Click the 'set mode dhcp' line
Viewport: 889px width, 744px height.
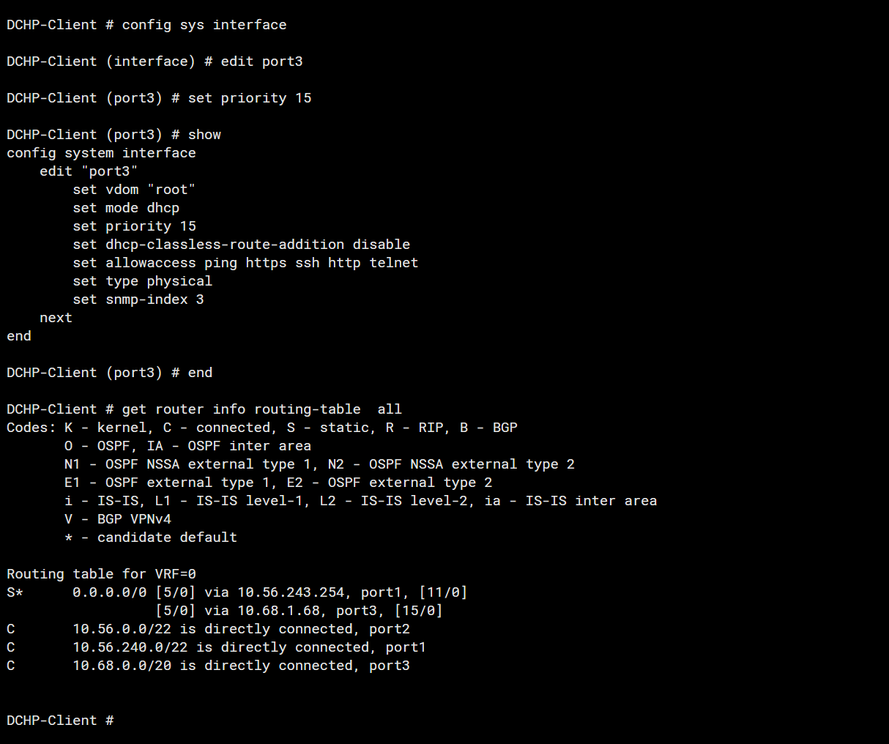point(126,208)
